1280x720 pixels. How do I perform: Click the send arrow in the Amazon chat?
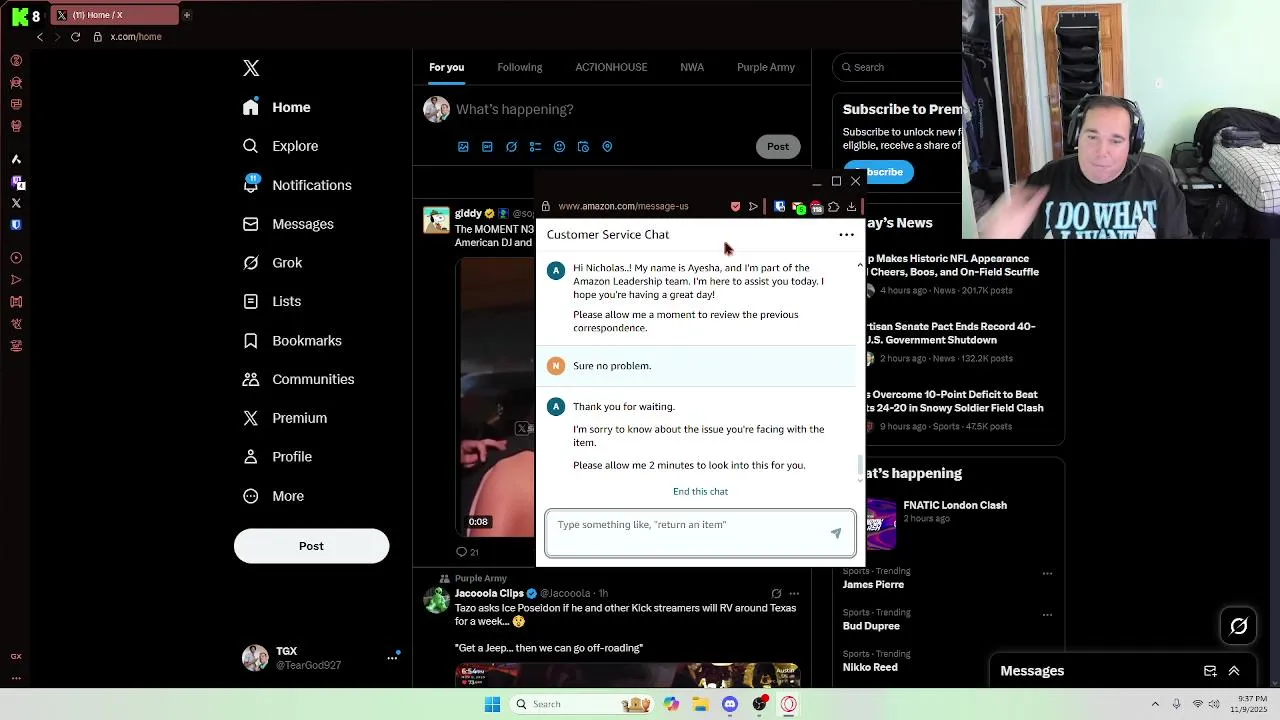click(836, 533)
